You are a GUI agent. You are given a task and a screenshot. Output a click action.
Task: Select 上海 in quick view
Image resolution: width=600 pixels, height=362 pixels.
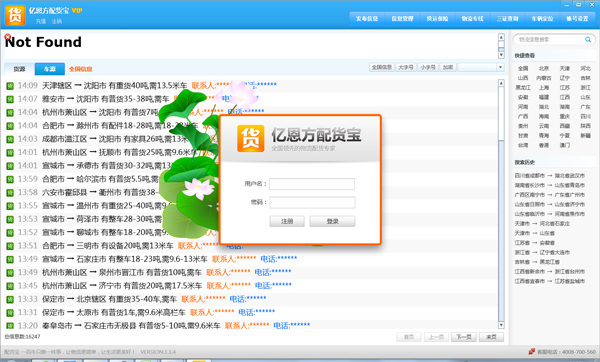click(x=544, y=88)
